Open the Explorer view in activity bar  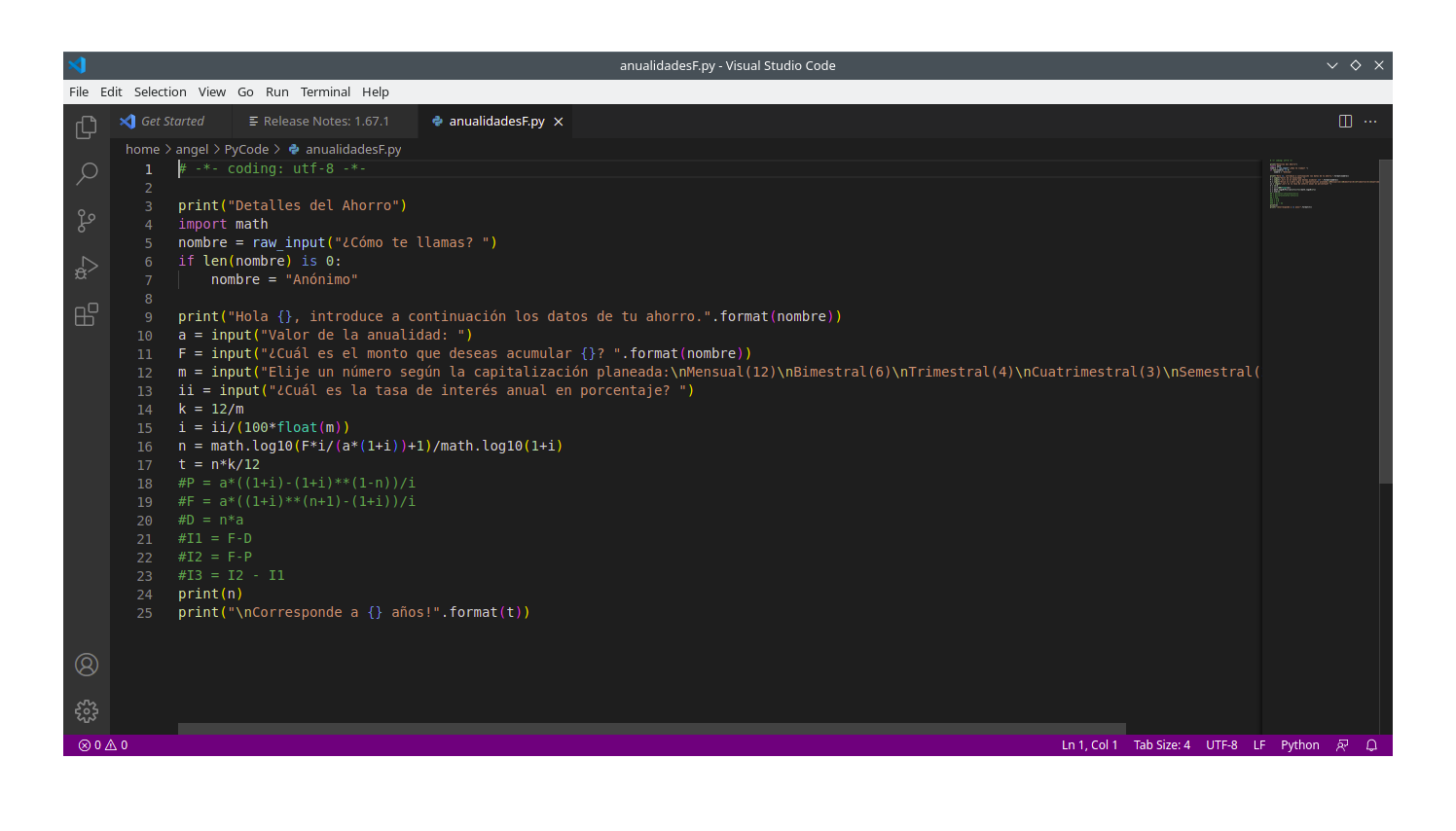[87, 127]
